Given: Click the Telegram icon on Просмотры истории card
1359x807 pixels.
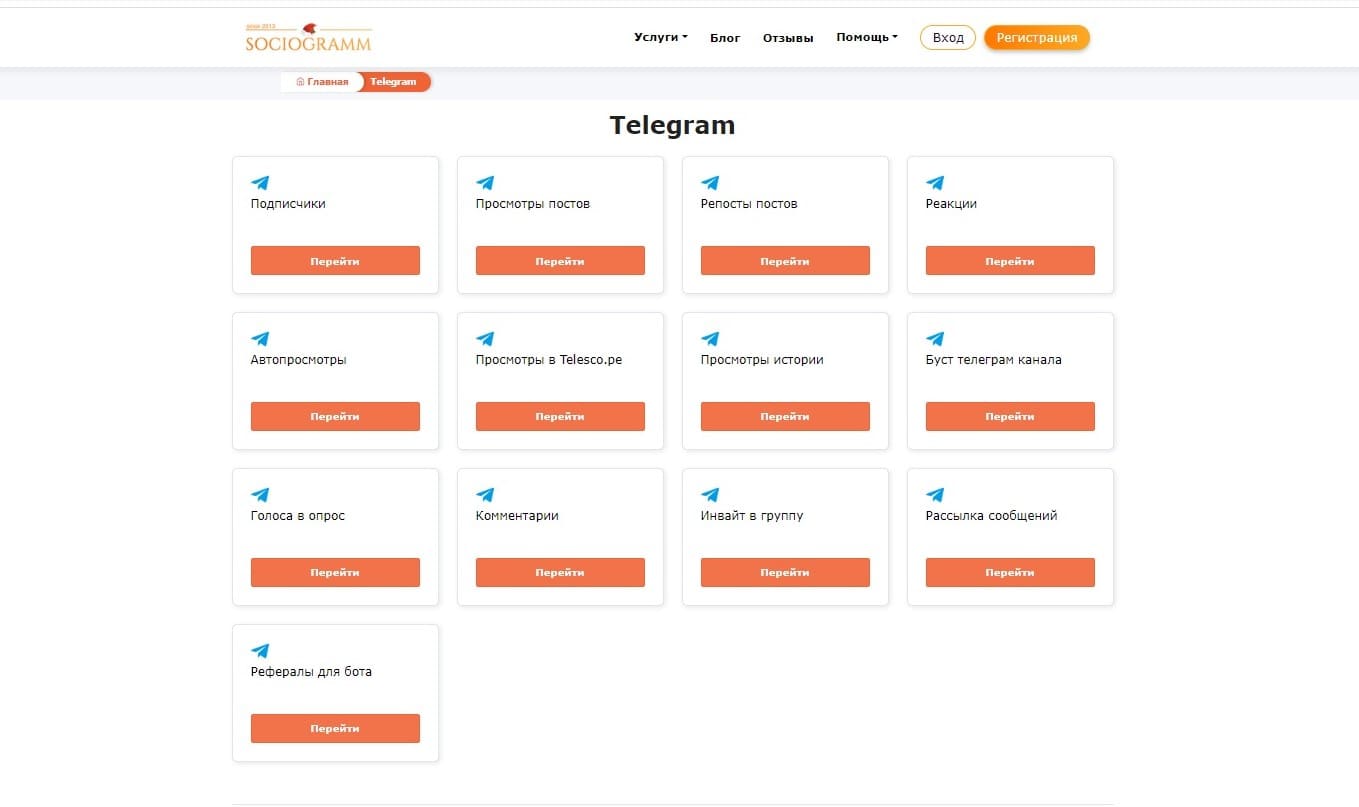Looking at the screenshot, I should pyautogui.click(x=710, y=339).
